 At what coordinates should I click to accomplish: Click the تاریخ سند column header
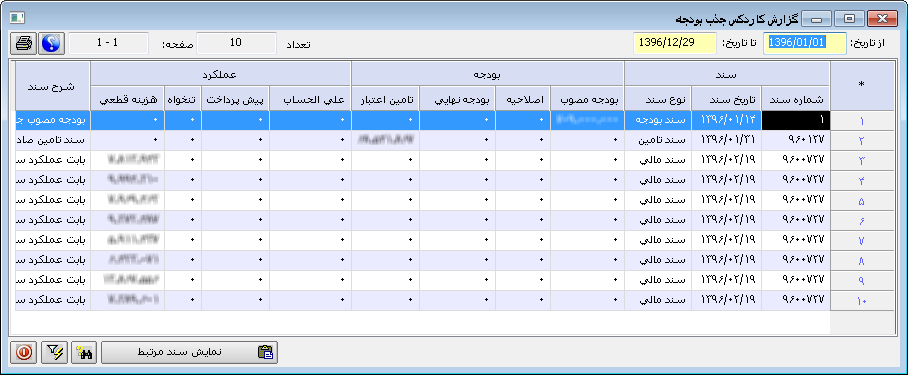coord(727,99)
